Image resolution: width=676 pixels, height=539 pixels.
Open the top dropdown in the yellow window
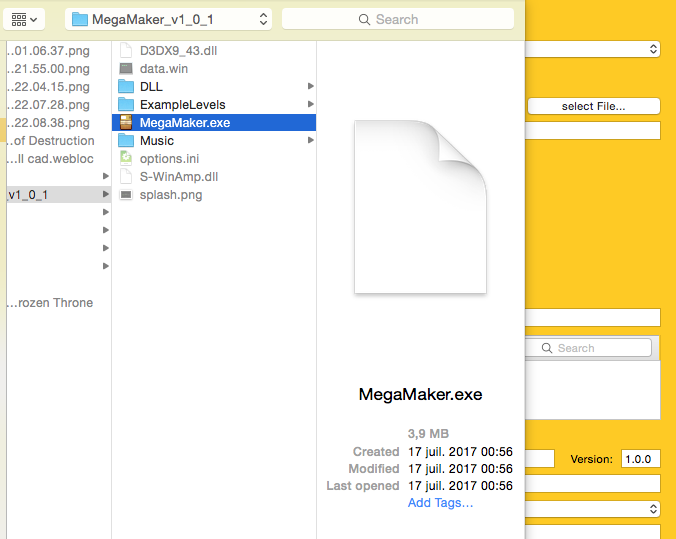(x=592, y=49)
